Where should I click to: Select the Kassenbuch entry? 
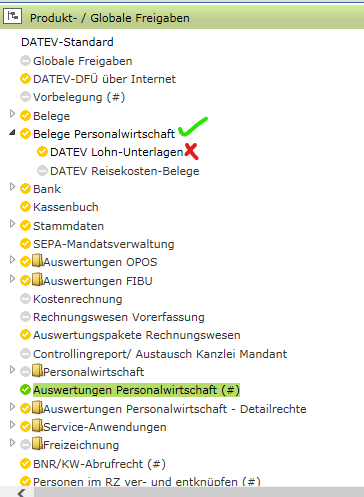tap(66, 207)
